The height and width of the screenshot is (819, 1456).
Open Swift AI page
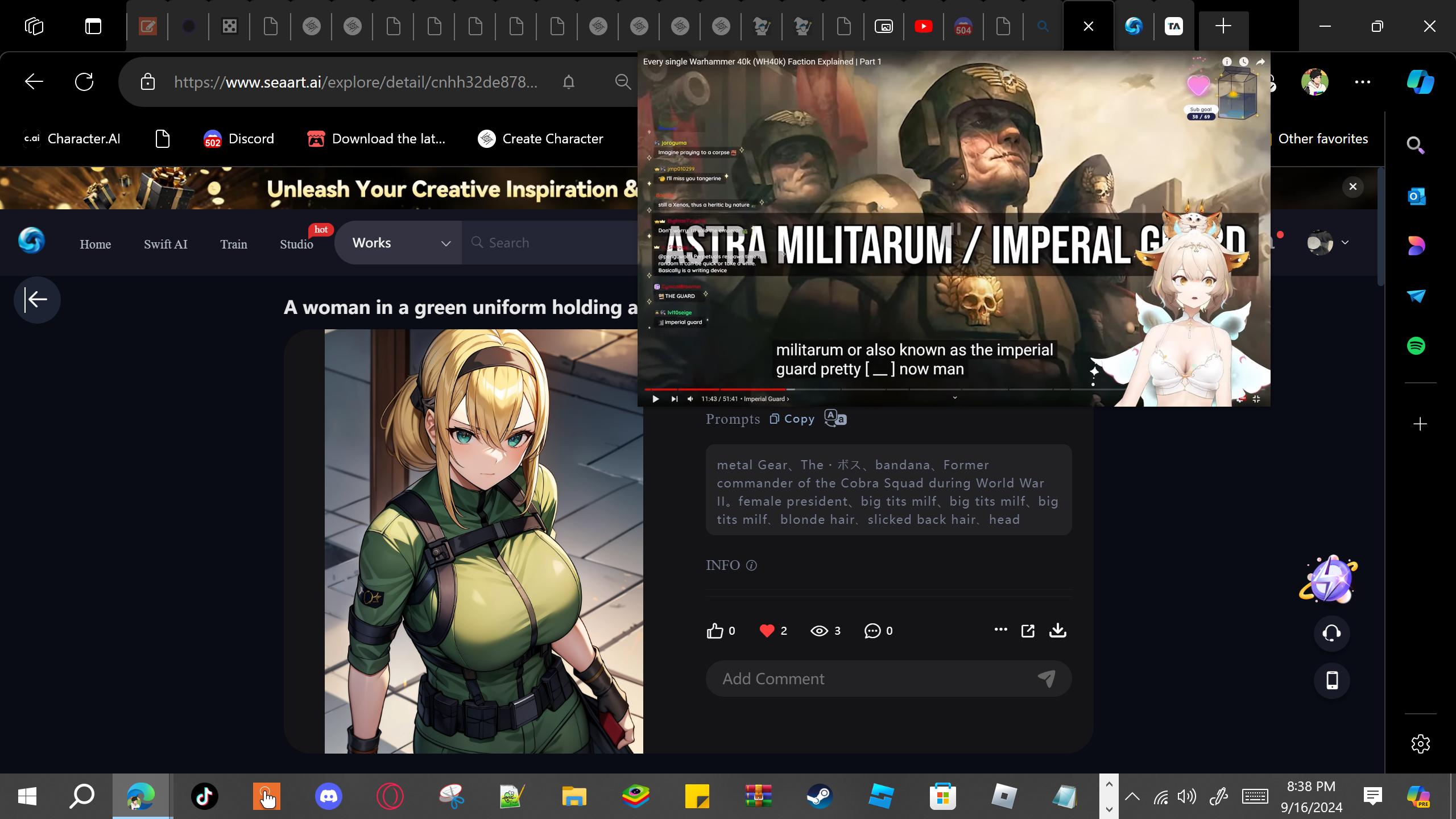(166, 244)
